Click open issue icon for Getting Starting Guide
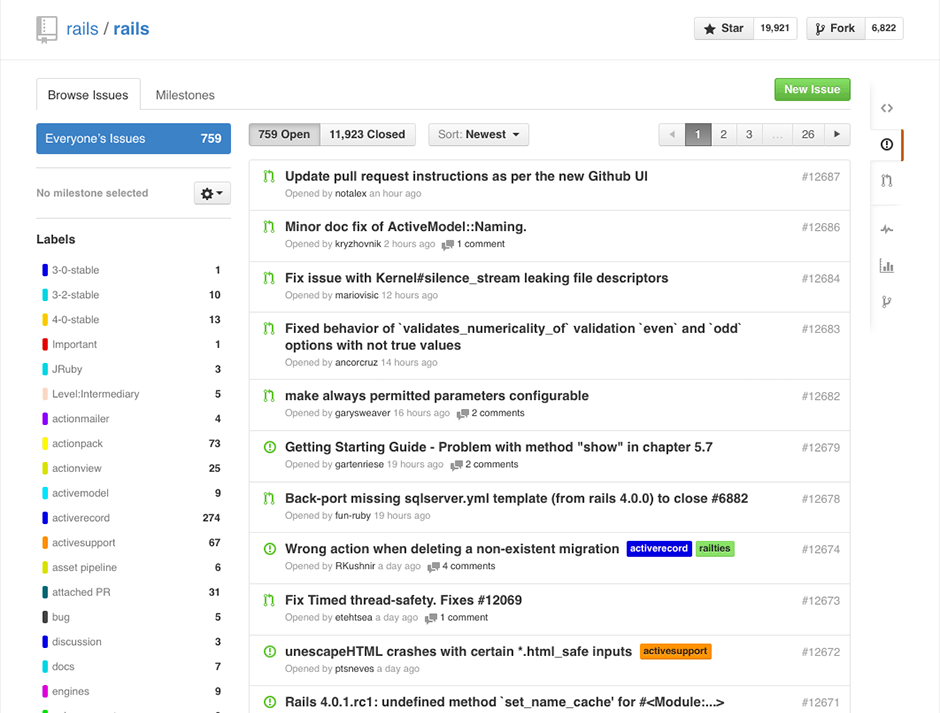This screenshot has width=940, height=713. pyautogui.click(x=270, y=447)
